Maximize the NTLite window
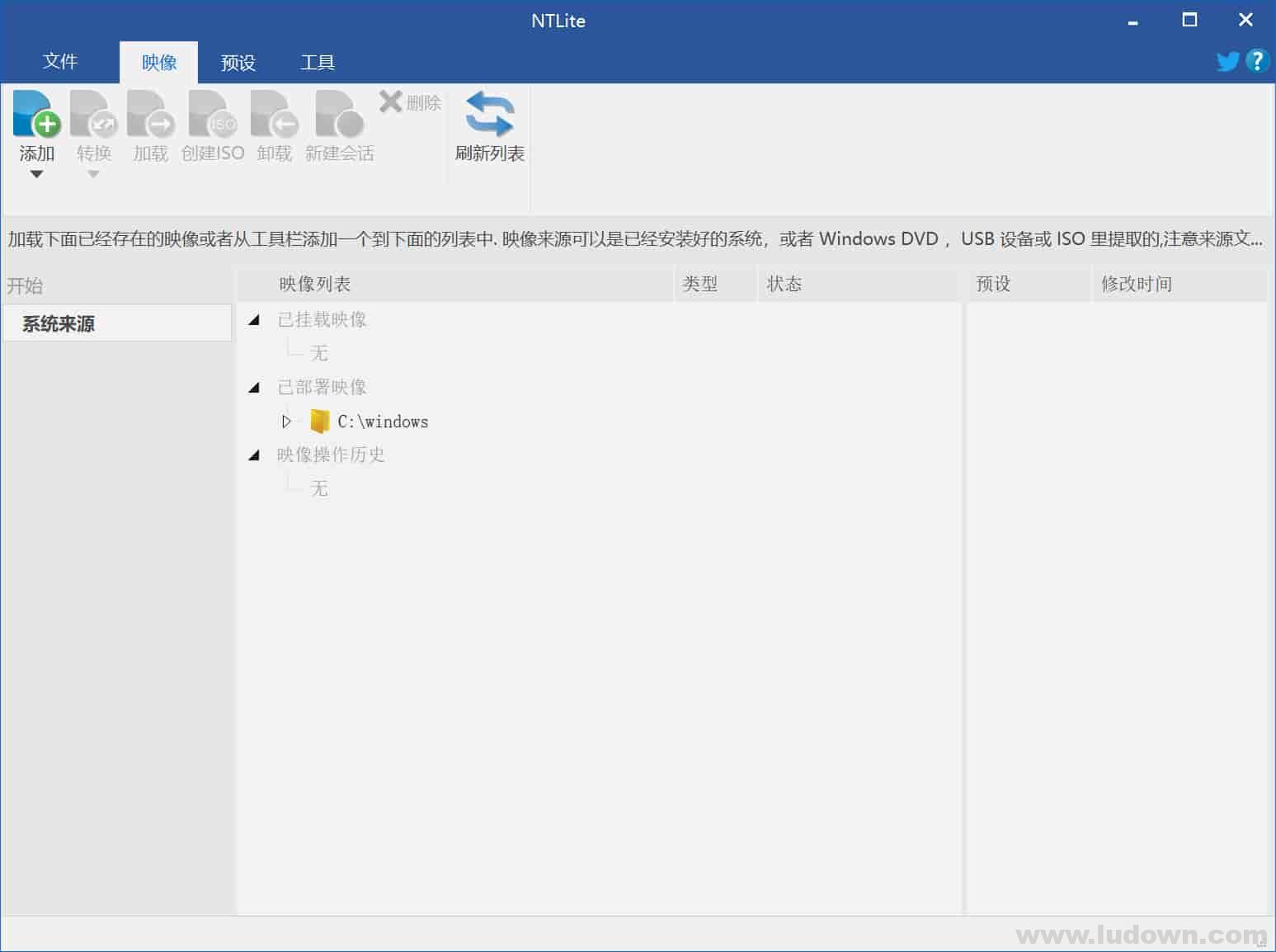This screenshot has height=952, width=1276. click(1189, 21)
